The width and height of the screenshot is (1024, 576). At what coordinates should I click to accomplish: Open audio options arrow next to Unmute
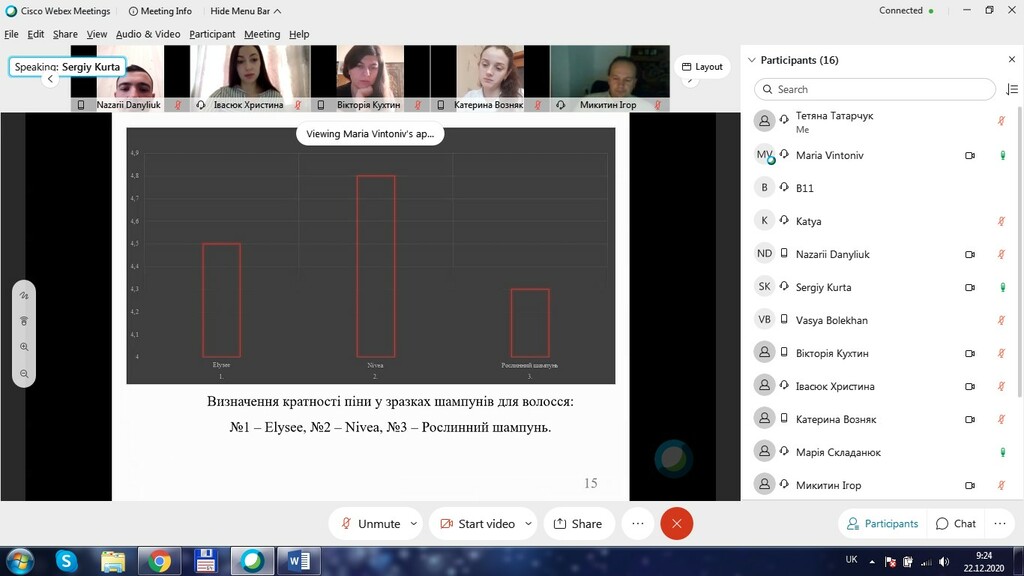click(x=414, y=524)
